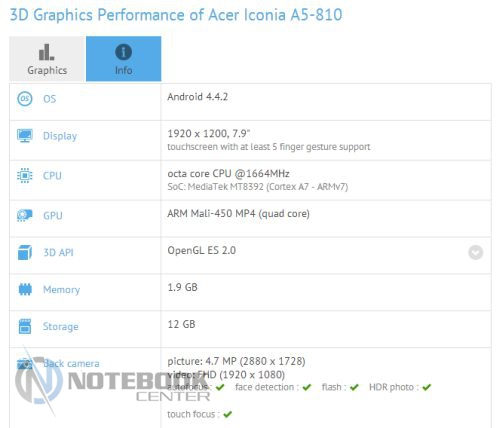Click the page title Acer Iconia A5-810
The width and height of the screenshot is (500, 428).
[275, 15]
